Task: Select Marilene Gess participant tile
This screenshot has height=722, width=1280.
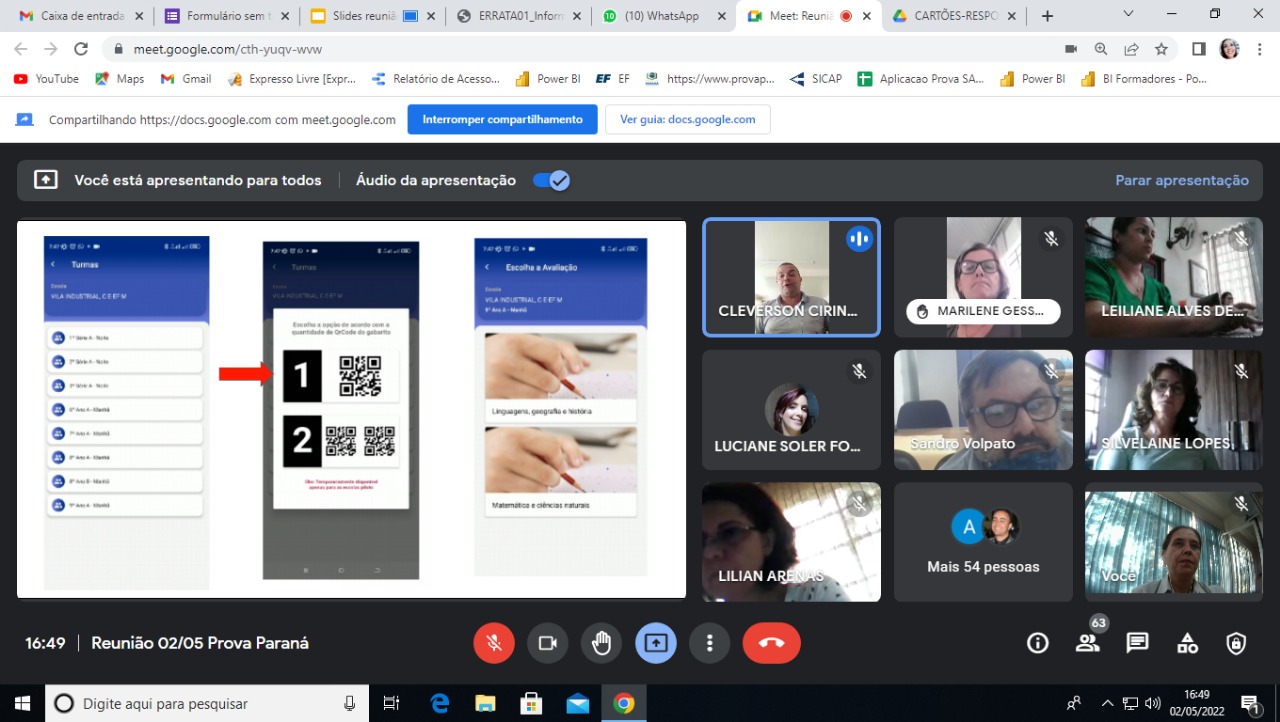Action: coord(983,277)
